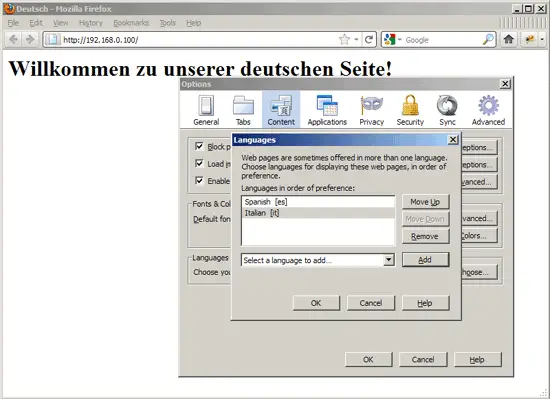Click the Move Down button
The height and width of the screenshot is (399, 550).
pos(425,219)
